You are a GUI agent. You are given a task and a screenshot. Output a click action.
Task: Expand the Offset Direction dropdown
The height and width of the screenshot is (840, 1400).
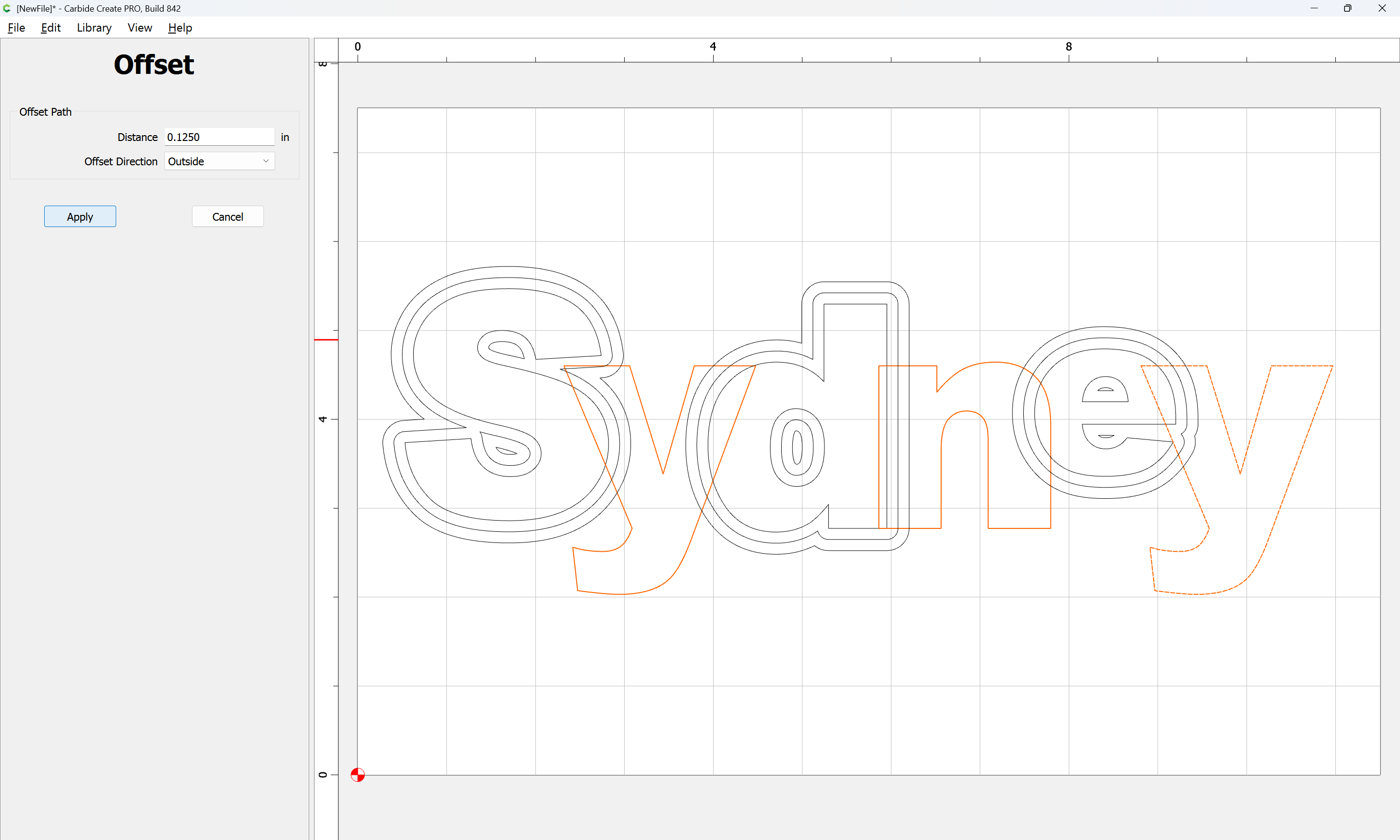tap(219, 161)
